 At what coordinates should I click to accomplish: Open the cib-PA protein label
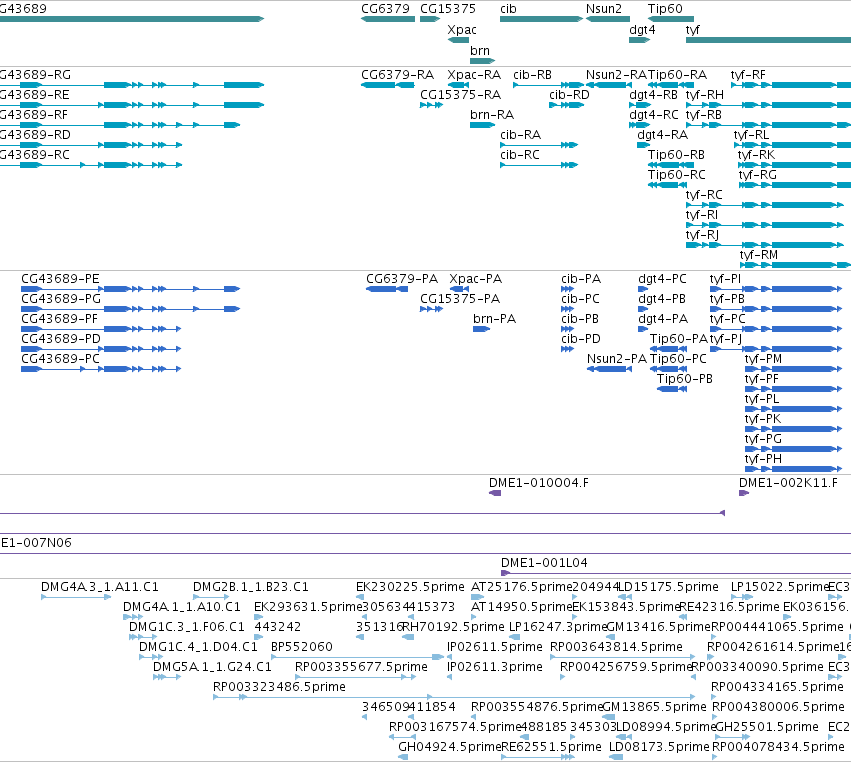click(581, 279)
